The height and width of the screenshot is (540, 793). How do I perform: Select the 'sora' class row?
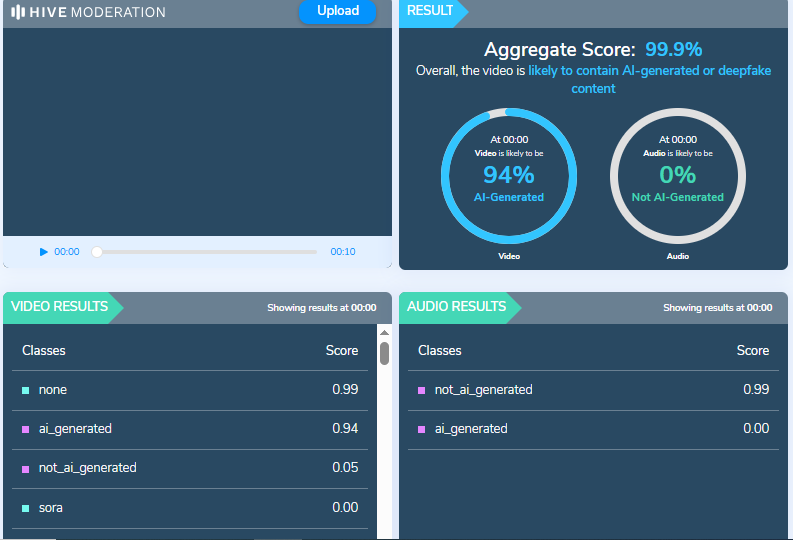coord(190,508)
